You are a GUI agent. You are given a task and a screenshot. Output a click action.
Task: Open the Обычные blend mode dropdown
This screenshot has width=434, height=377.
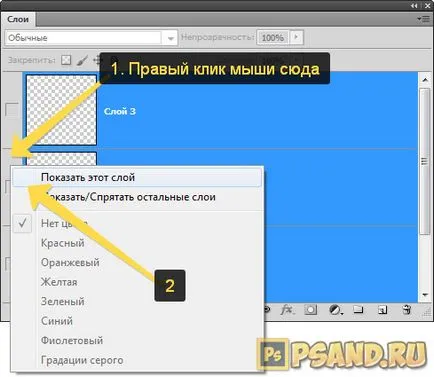click(91, 38)
